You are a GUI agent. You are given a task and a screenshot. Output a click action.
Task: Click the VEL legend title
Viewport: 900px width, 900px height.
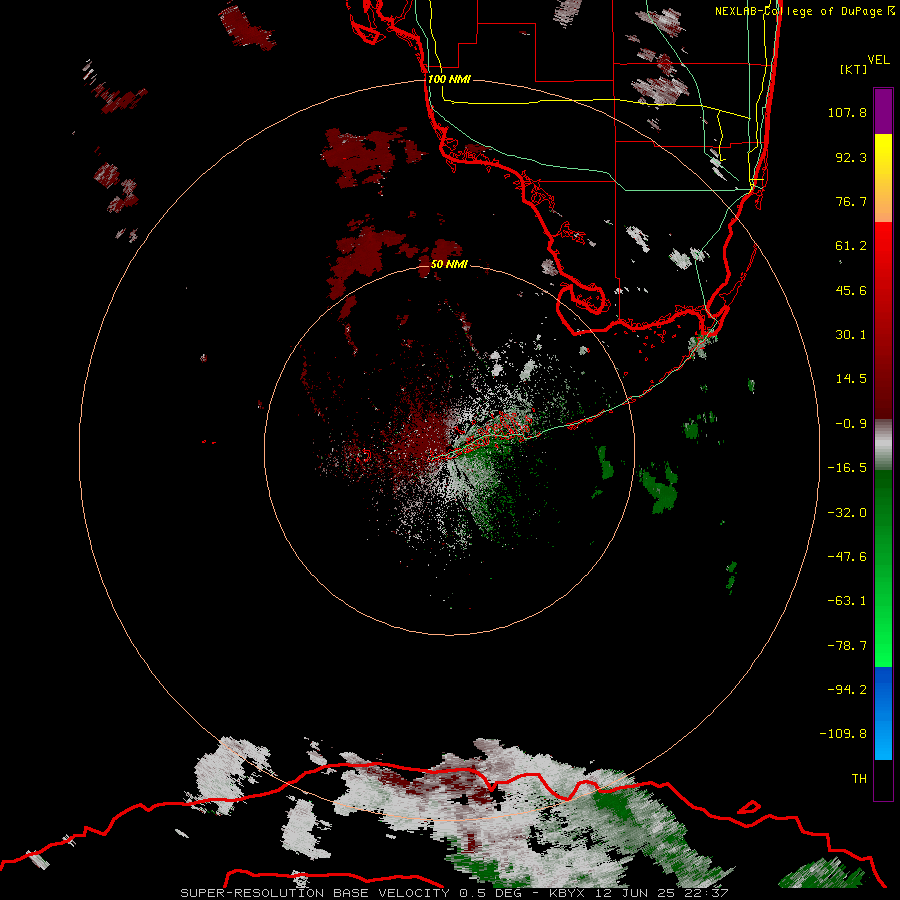[878, 60]
